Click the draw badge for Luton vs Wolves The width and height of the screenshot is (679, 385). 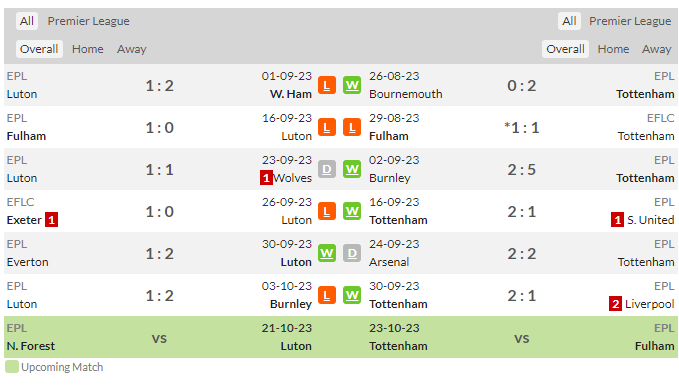point(327,169)
